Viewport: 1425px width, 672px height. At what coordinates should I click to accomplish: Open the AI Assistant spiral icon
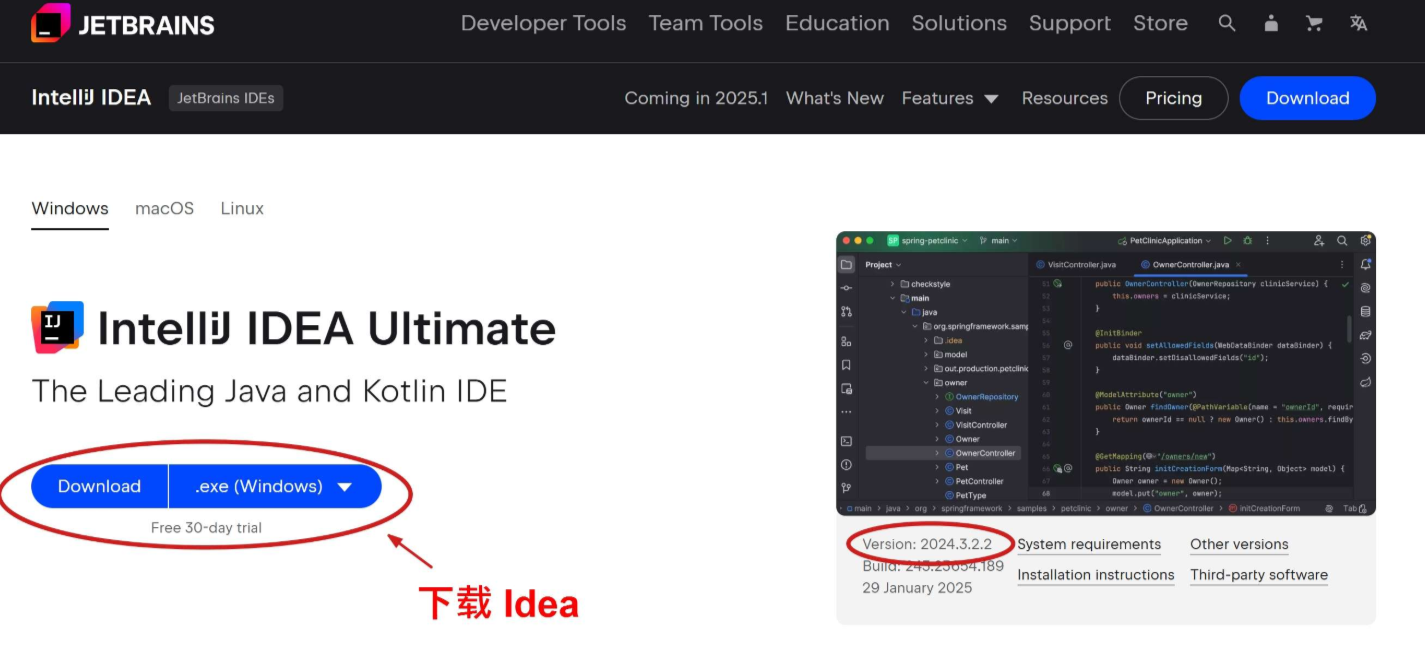click(x=1366, y=288)
